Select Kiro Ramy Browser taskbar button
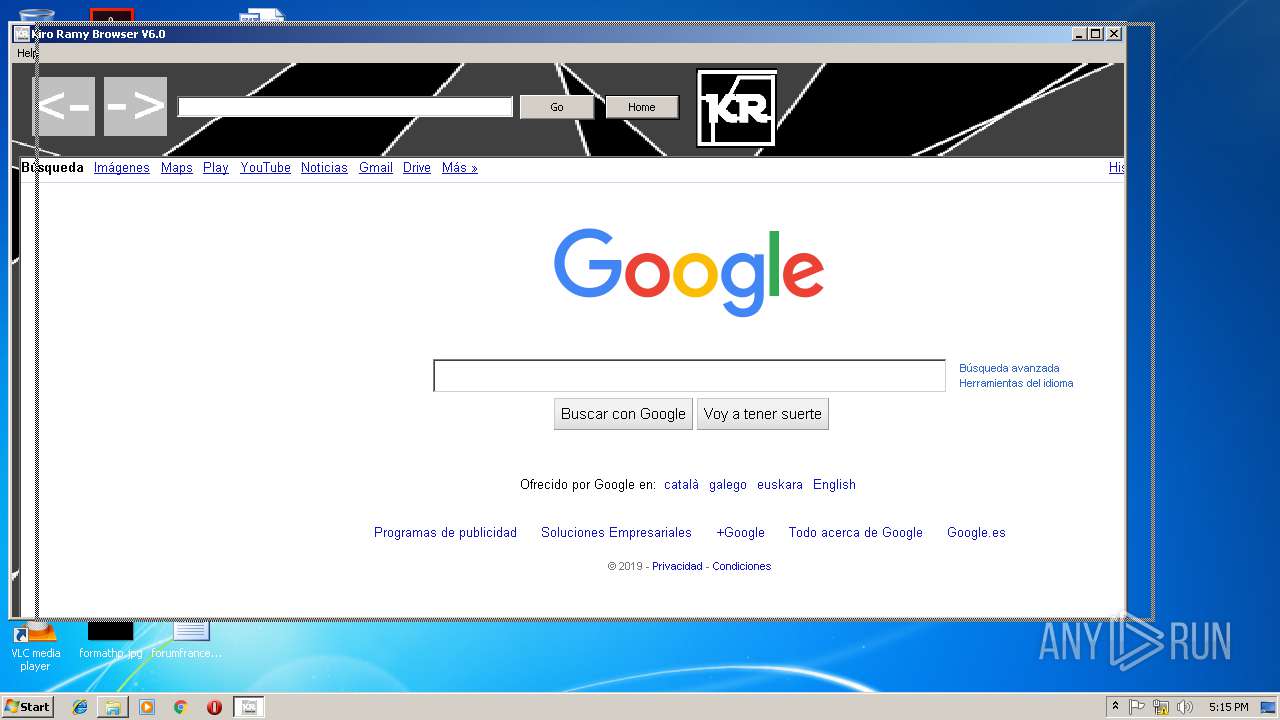Image resolution: width=1280 pixels, height=720 pixels. pos(249,707)
